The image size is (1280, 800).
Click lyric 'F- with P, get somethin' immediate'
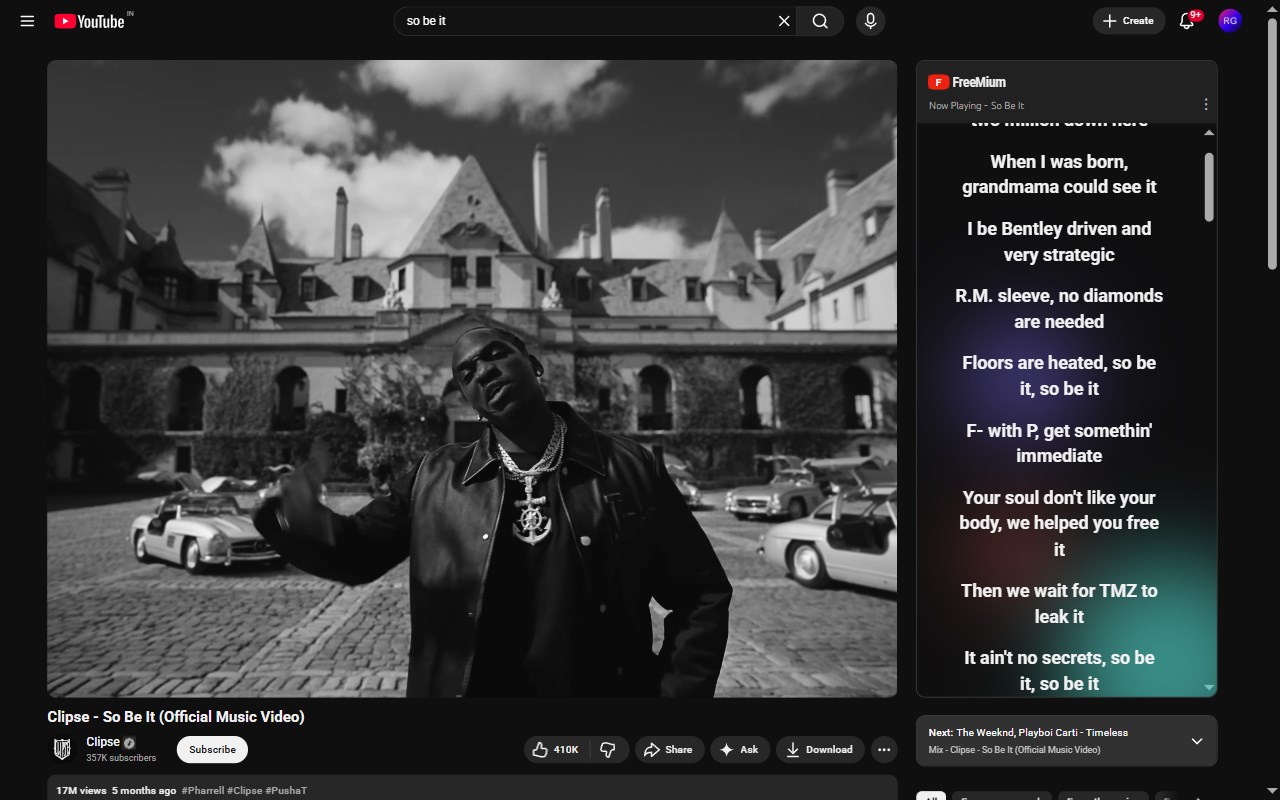[1059, 442]
